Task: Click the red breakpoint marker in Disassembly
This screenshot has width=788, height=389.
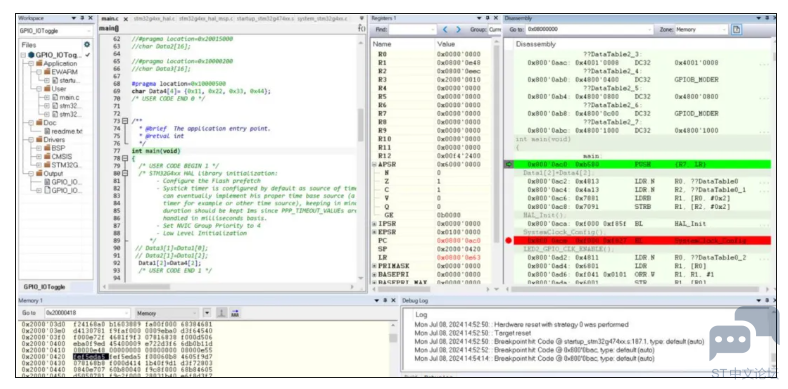Action: 509,241
